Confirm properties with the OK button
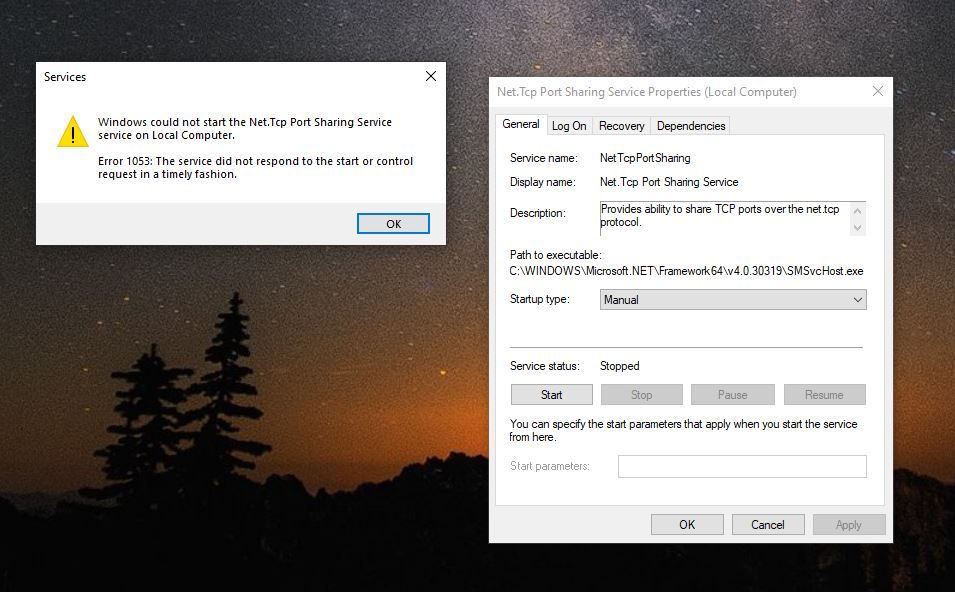The image size is (955, 592). (x=687, y=524)
